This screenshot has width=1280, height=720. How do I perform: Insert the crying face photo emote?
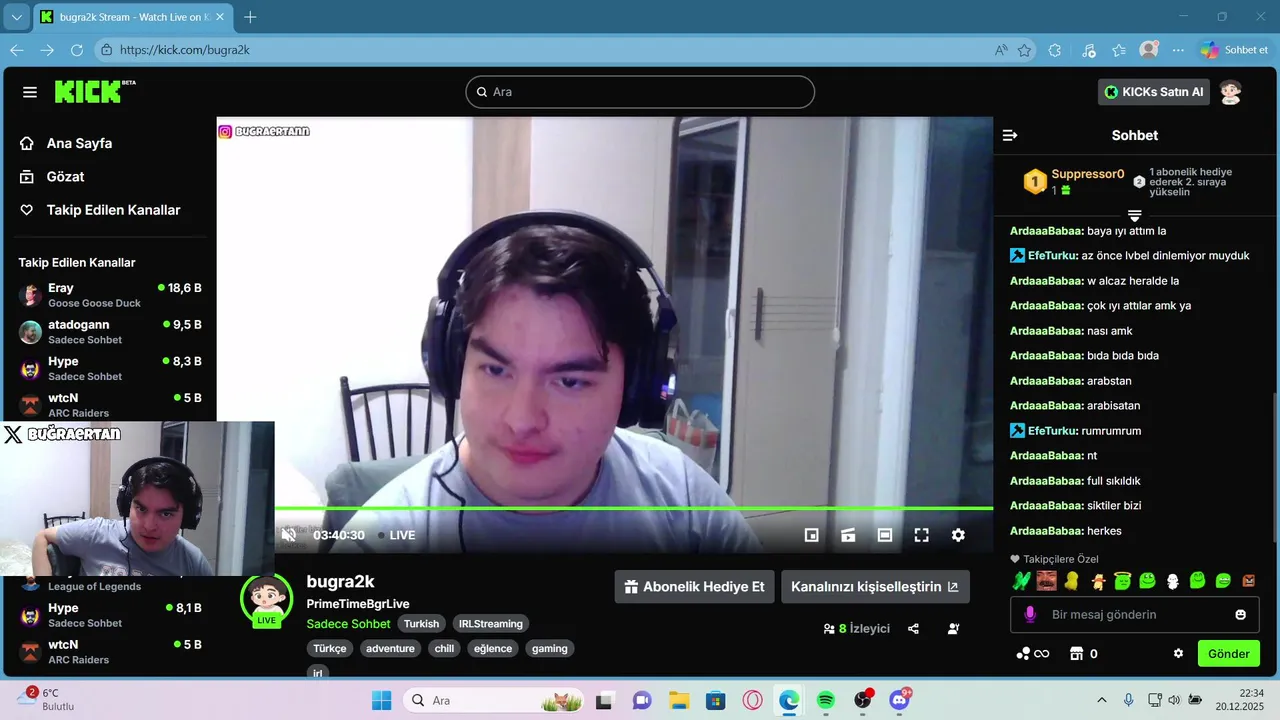[x=1046, y=581]
